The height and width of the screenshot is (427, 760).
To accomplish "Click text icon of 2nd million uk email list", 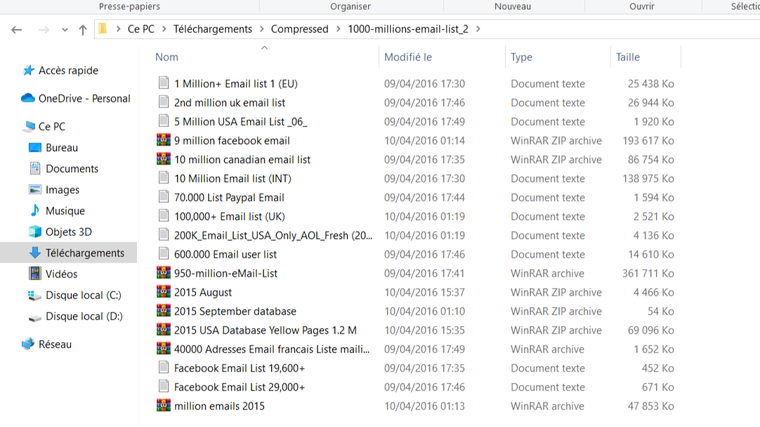I will 163,102.
